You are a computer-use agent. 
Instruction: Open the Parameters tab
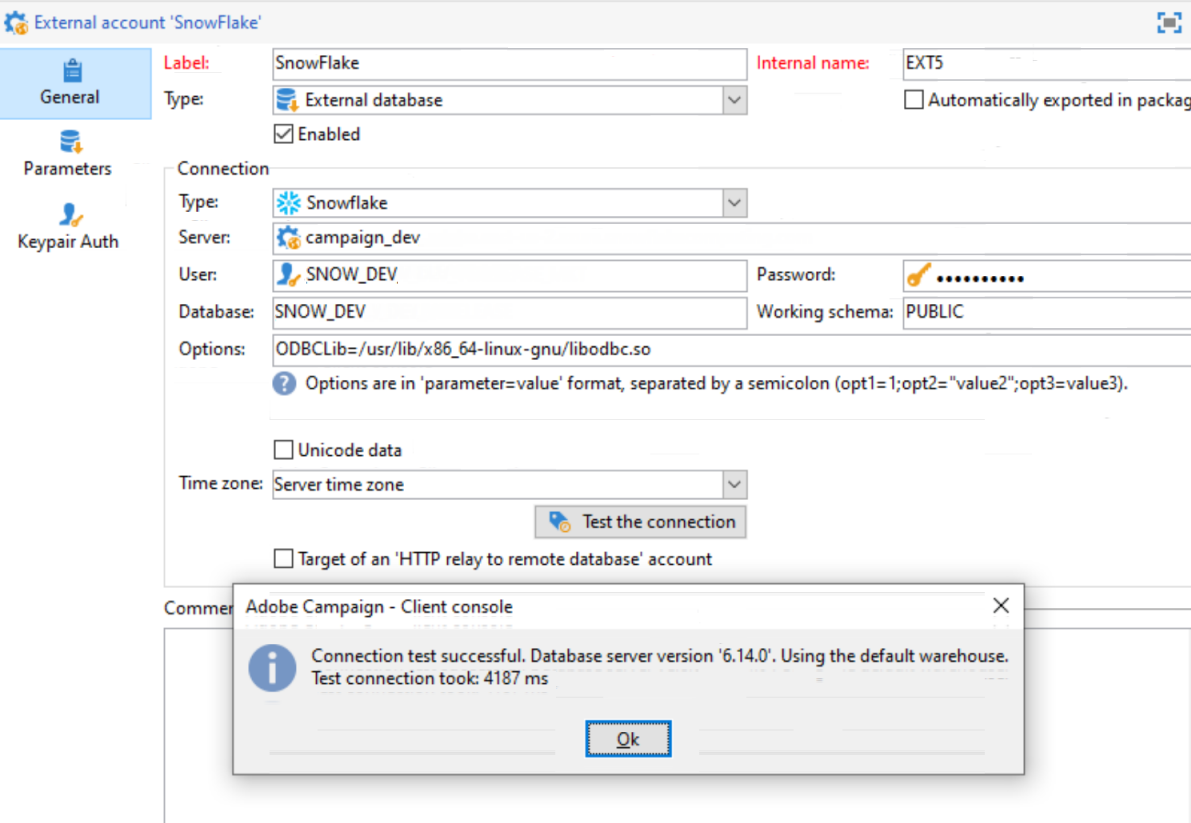tap(68, 154)
